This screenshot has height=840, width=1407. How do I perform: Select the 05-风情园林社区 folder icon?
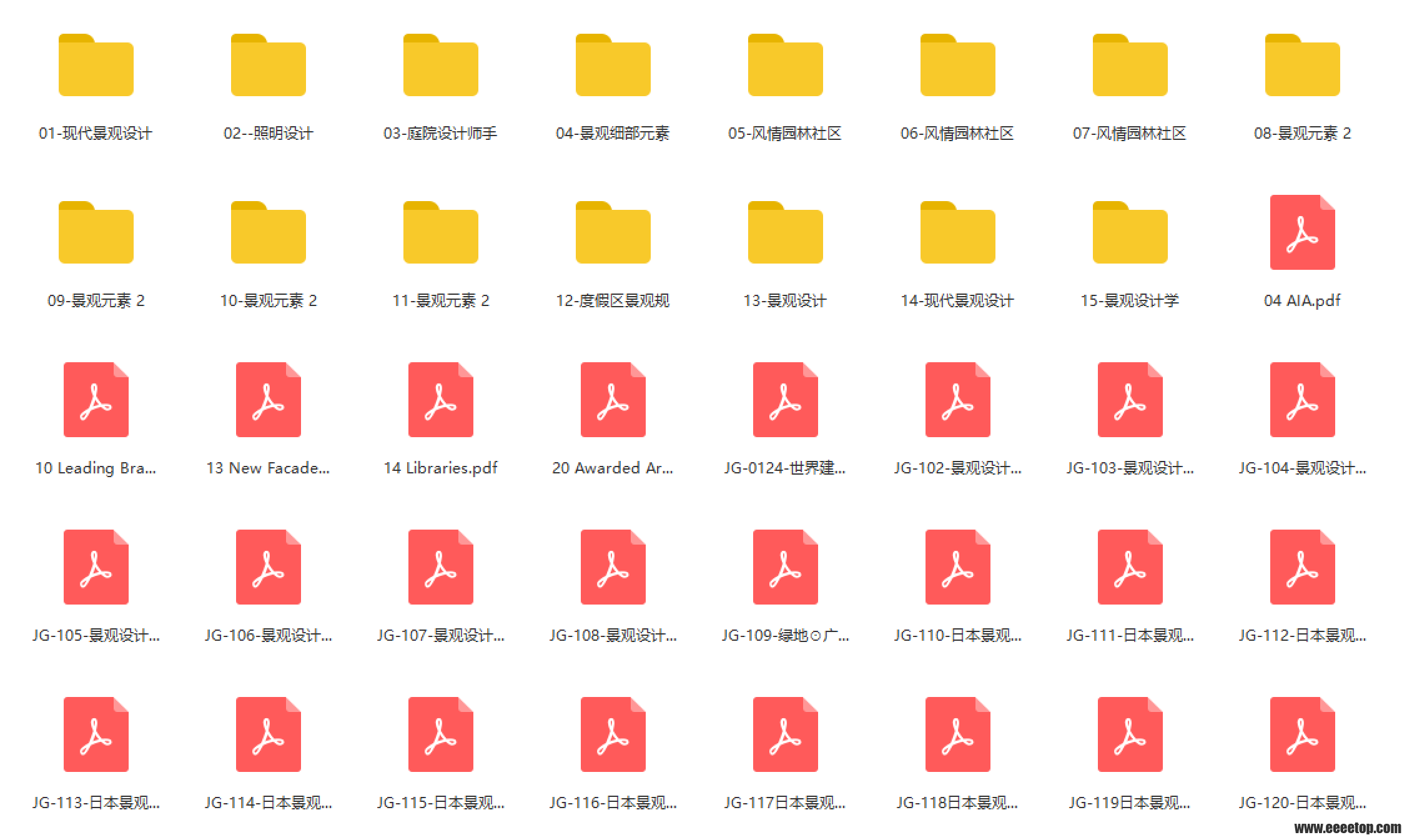pos(785,65)
